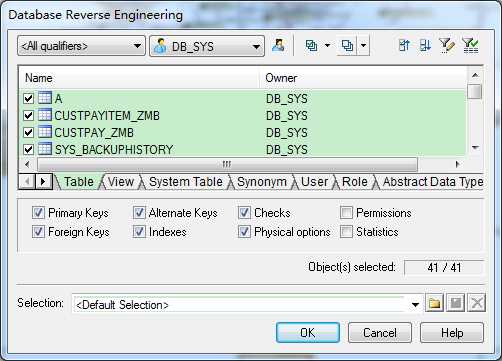502x361 pixels.
Task: Uncheck CUSTPAYITEM_ZMB table checkbox
Action: 28,116
